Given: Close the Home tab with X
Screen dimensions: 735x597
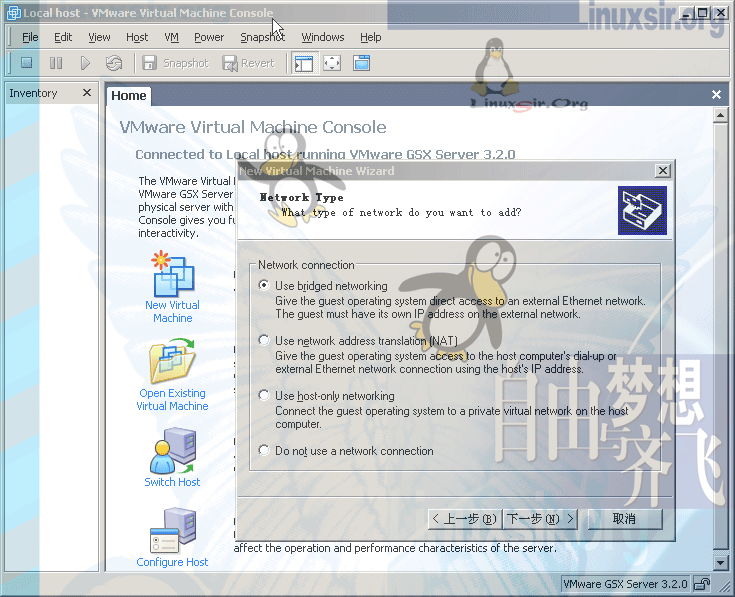Looking at the screenshot, I should tap(716, 95).
